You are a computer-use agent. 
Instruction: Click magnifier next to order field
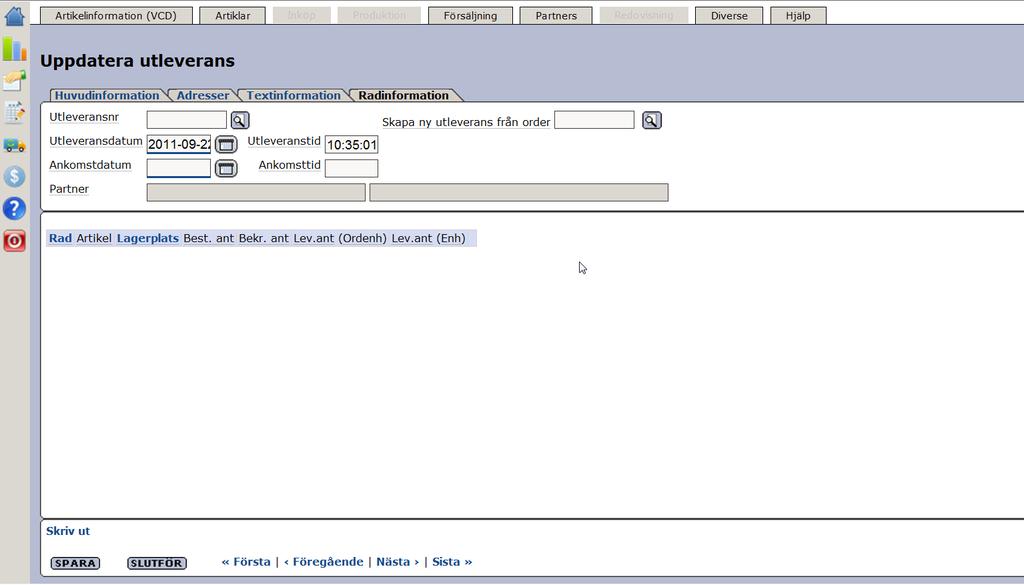click(652, 120)
